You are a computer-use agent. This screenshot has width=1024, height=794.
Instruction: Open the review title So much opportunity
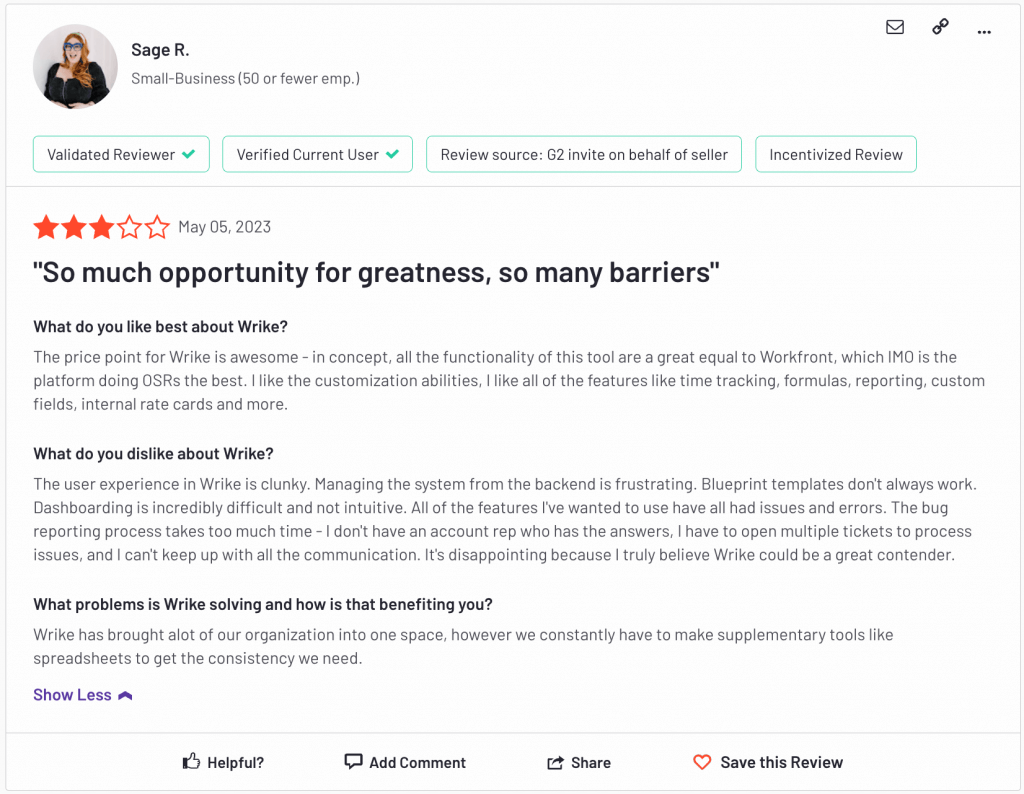pos(376,272)
